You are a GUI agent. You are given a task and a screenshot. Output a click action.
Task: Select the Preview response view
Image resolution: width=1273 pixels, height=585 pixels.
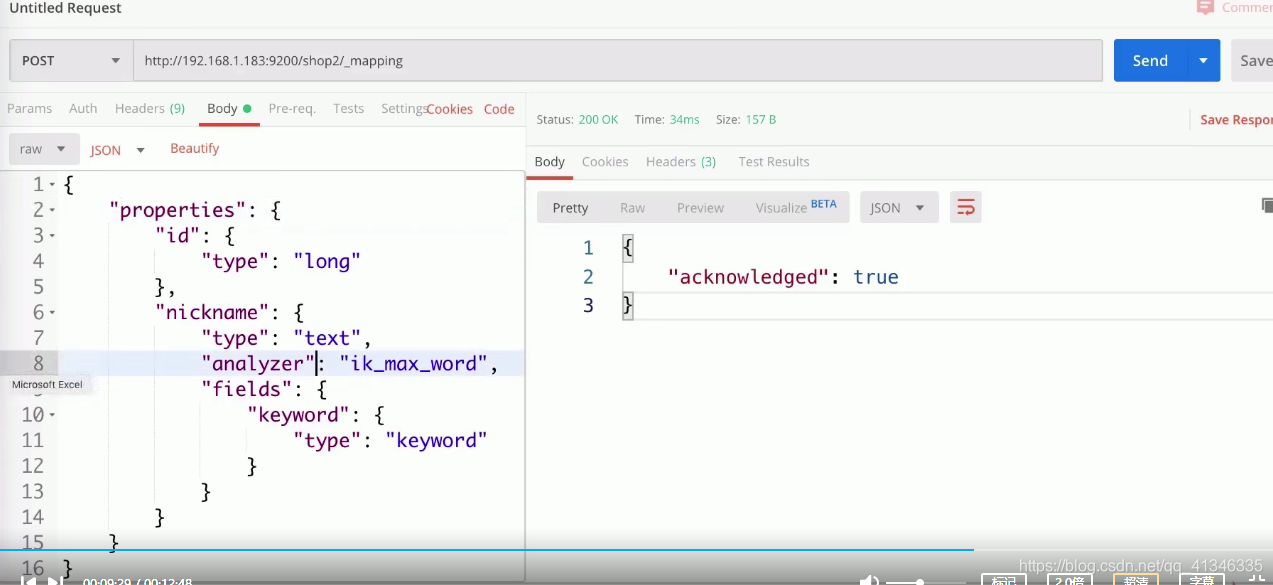[700, 207]
